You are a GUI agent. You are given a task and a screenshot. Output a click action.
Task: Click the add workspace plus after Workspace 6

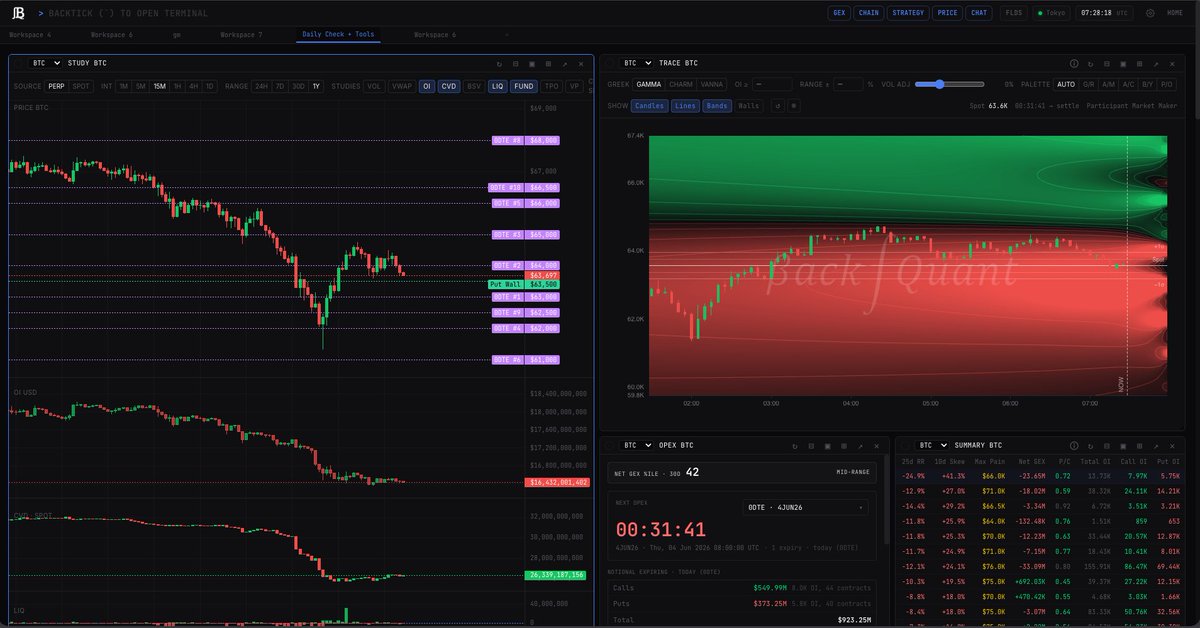pyautogui.click(x=506, y=34)
